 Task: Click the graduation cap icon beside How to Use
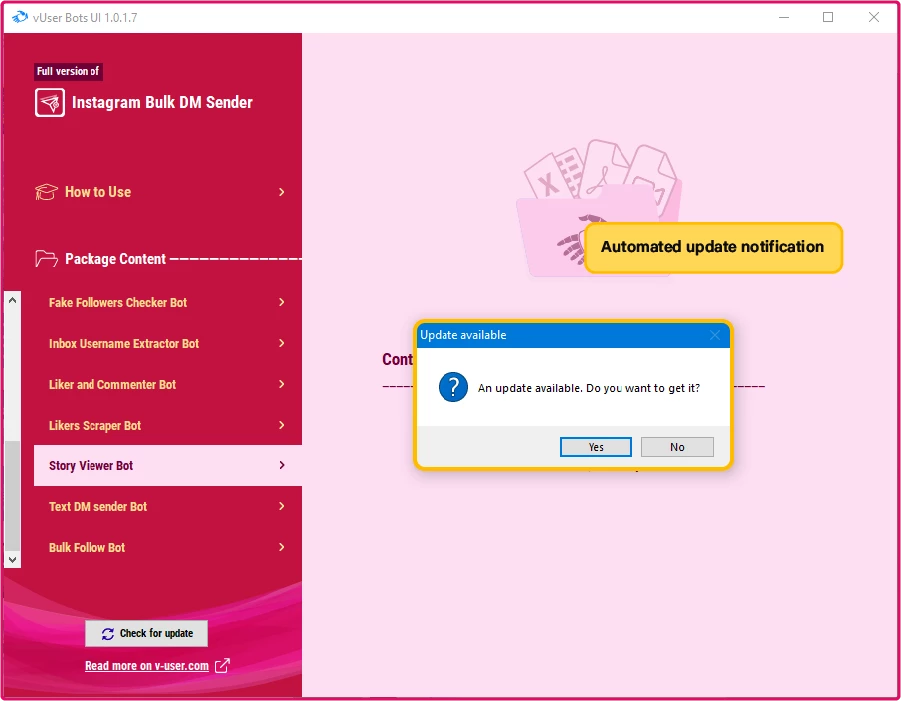pos(46,192)
